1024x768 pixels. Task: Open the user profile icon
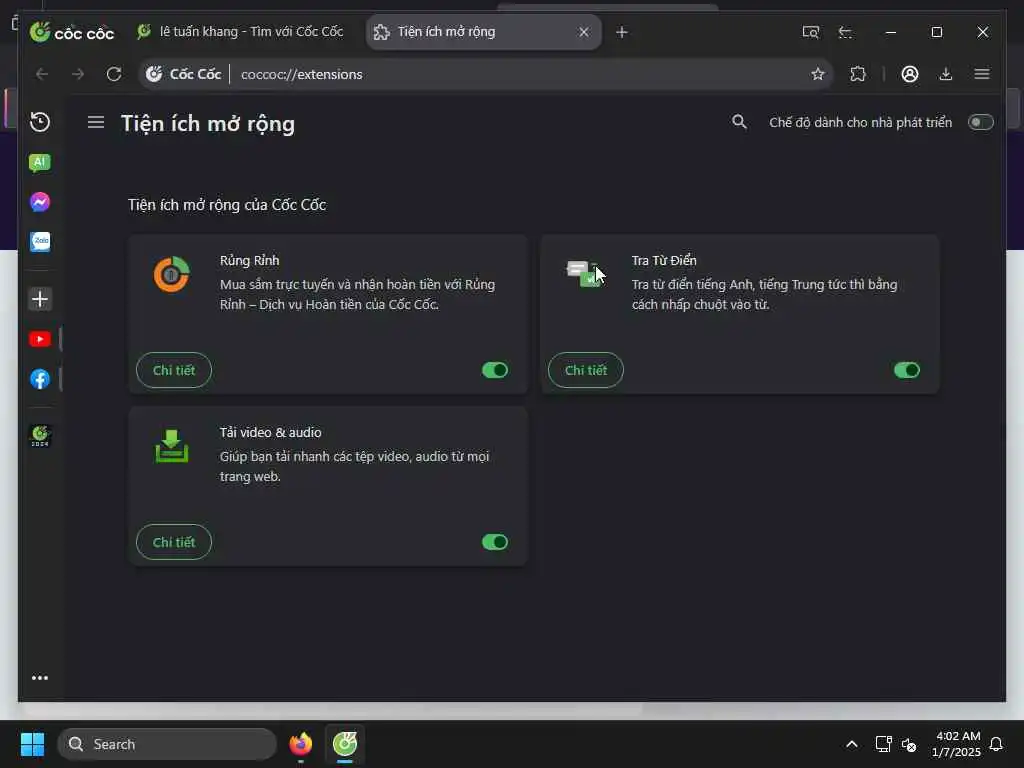[910, 74]
